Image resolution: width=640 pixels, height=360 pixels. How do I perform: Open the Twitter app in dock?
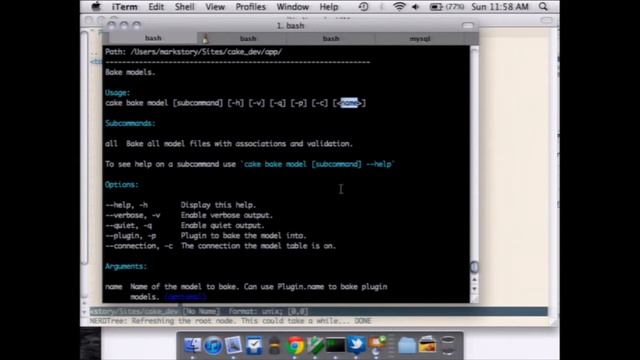(x=356, y=345)
